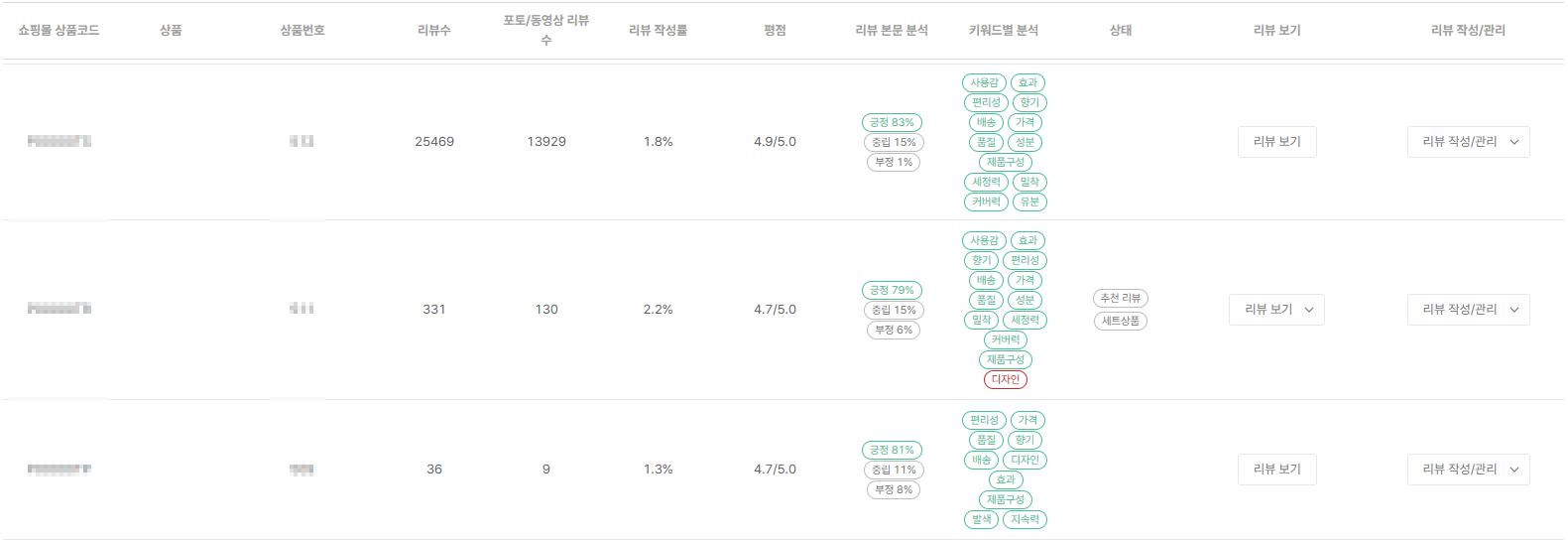This screenshot has height=540, width=1568.
Task: Click the 유분 keyword tag
Action: pos(1030,202)
